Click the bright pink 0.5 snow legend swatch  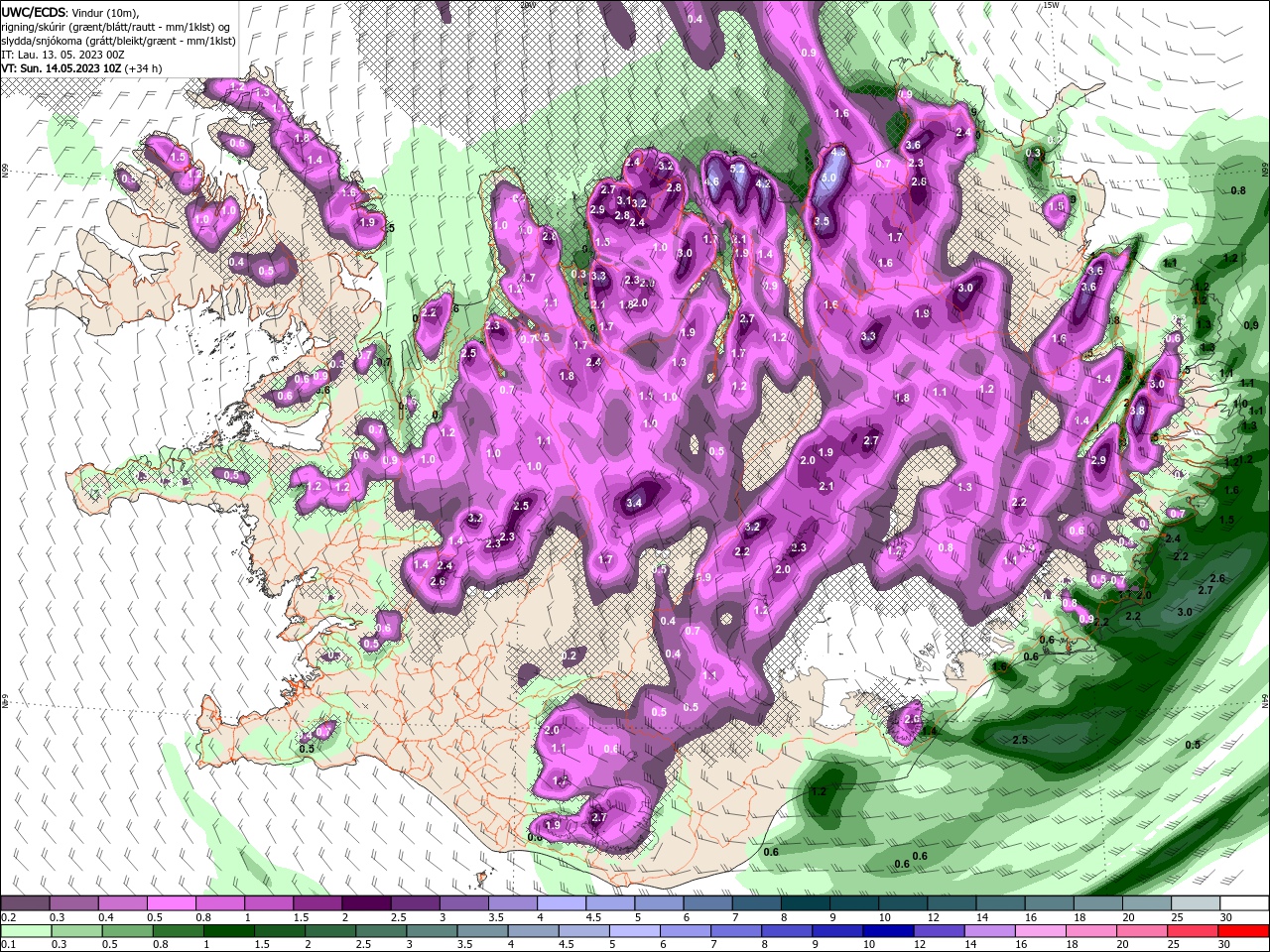pyautogui.click(x=171, y=903)
